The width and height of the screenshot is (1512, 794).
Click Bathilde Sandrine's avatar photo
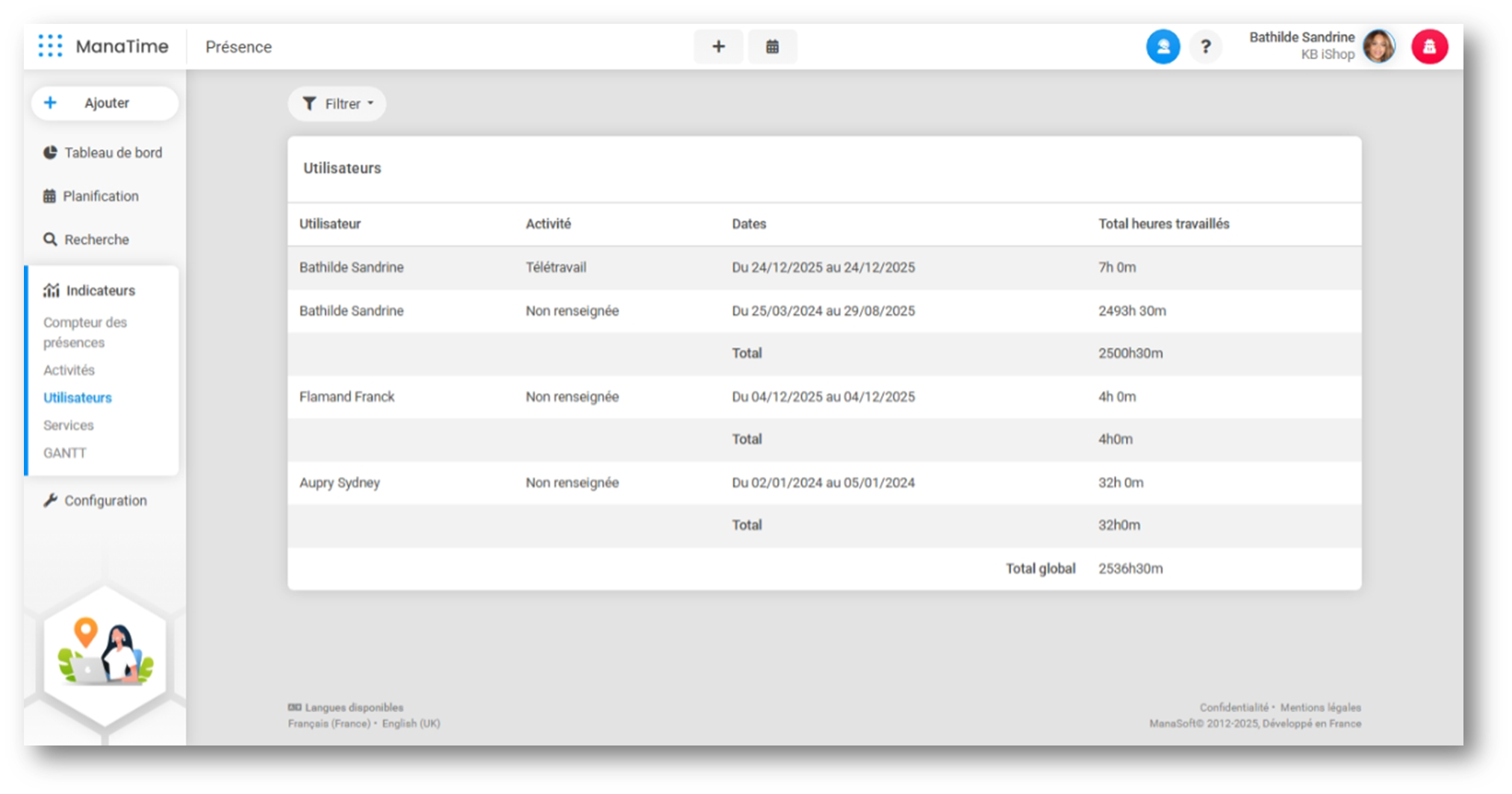[1378, 47]
